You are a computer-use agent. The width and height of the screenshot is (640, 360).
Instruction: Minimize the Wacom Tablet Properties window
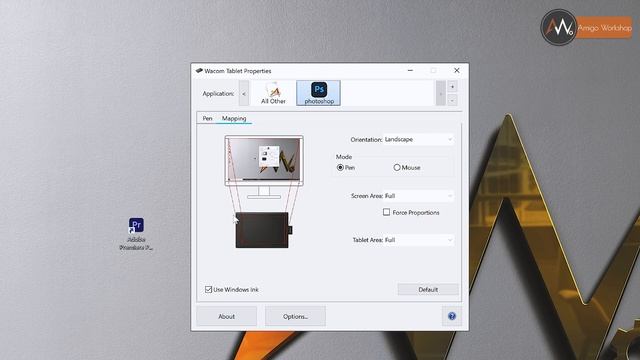[x=410, y=71]
